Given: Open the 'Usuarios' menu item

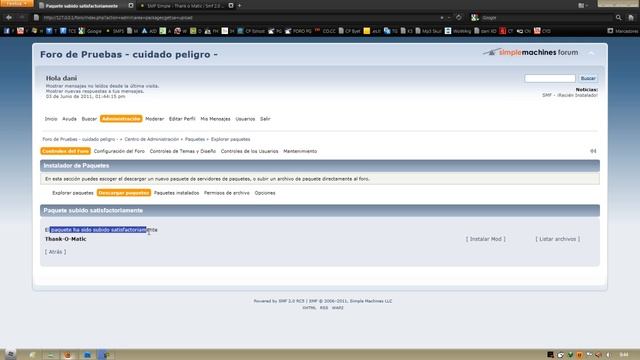Looking at the screenshot, I should (245, 119).
